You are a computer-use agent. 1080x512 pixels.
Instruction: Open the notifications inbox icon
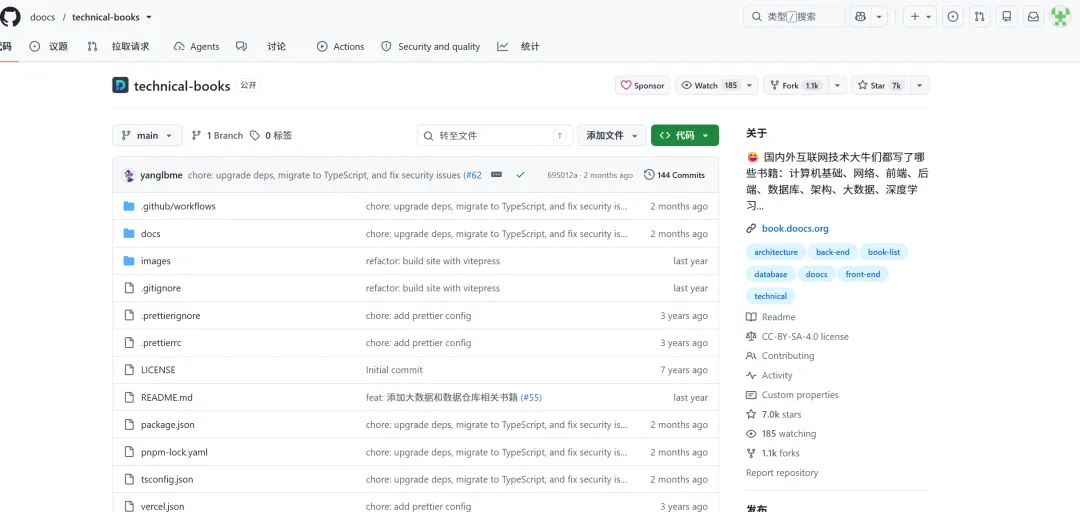click(x=1033, y=17)
